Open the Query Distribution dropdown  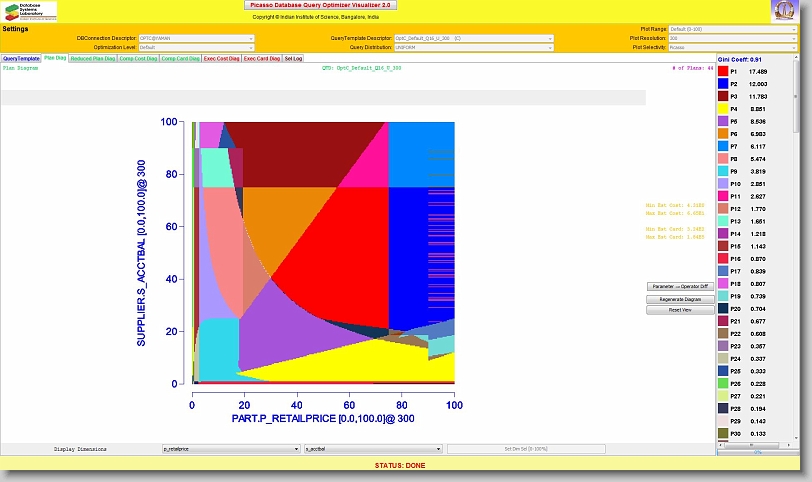[474, 47]
